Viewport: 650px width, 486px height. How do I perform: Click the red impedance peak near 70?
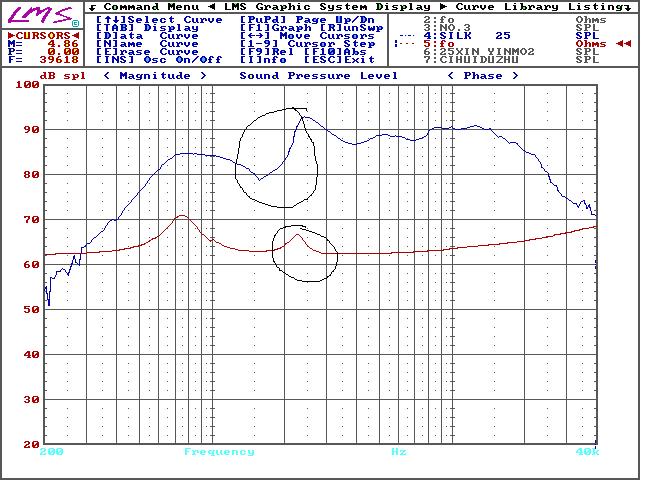[x=181, y=216]
